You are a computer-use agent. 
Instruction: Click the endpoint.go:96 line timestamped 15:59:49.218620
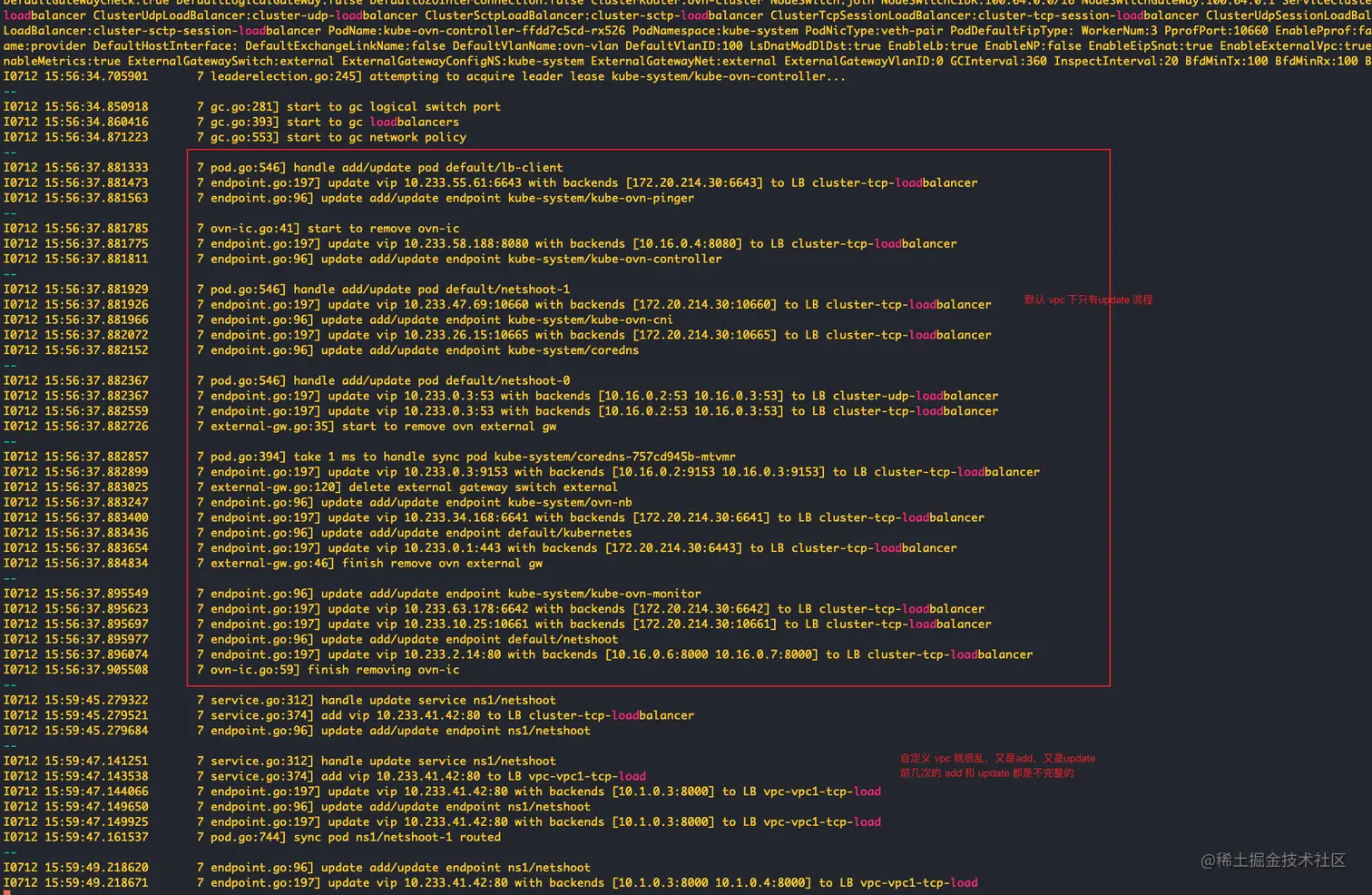click(297, 868)
